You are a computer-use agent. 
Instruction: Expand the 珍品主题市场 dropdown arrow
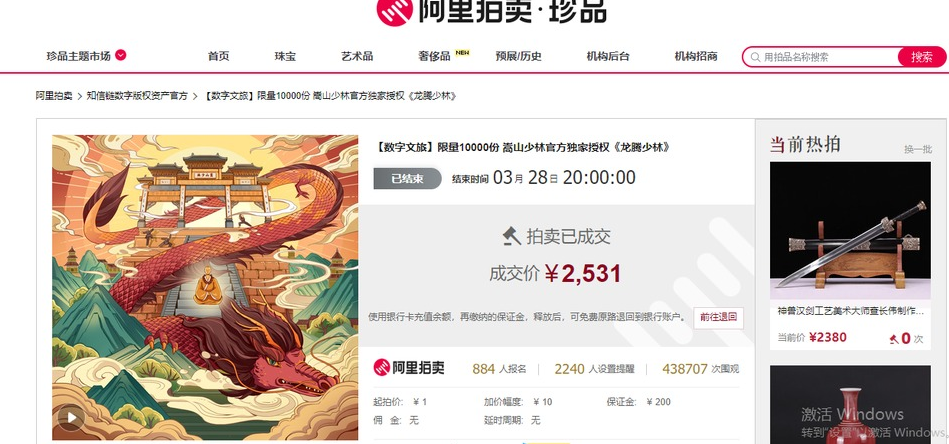pyautogui.click(x=120, y=55)
